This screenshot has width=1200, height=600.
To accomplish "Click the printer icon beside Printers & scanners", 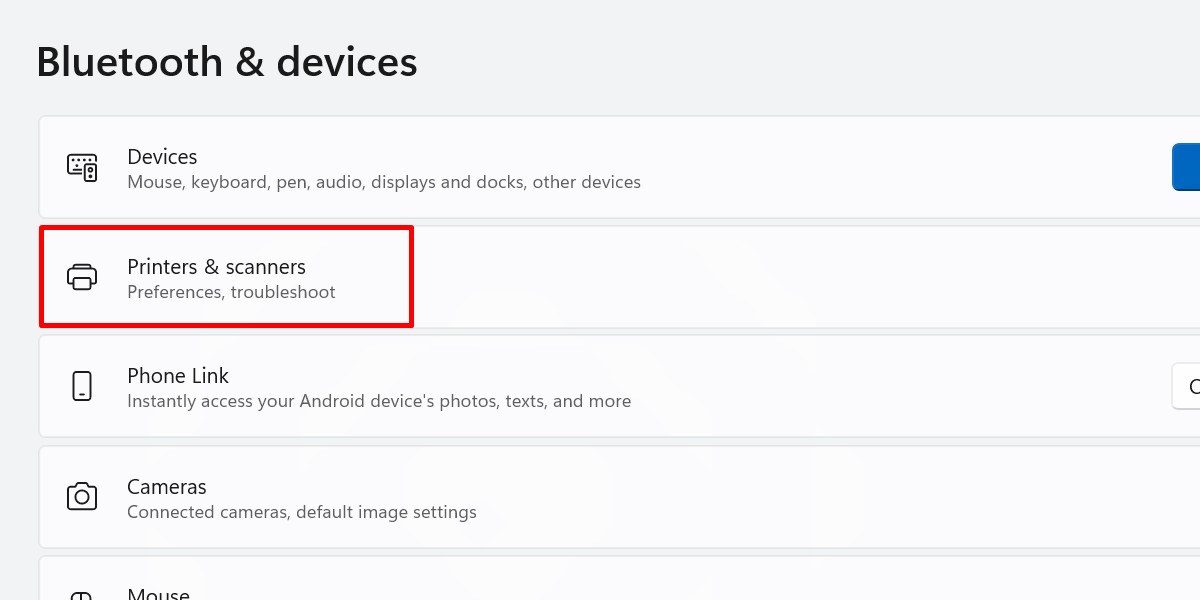I will click(x=82, y=277).
